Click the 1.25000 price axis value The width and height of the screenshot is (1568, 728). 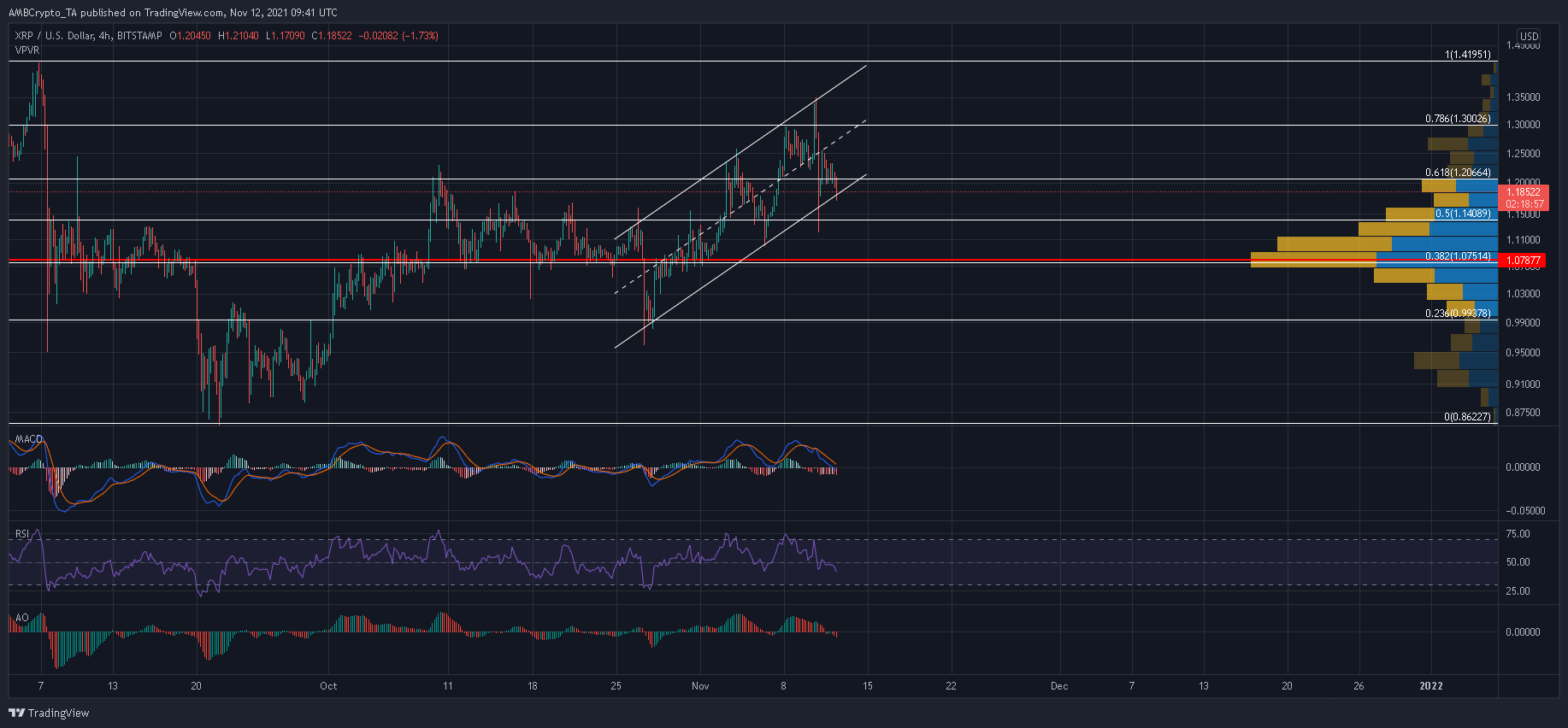point(1523,154)
